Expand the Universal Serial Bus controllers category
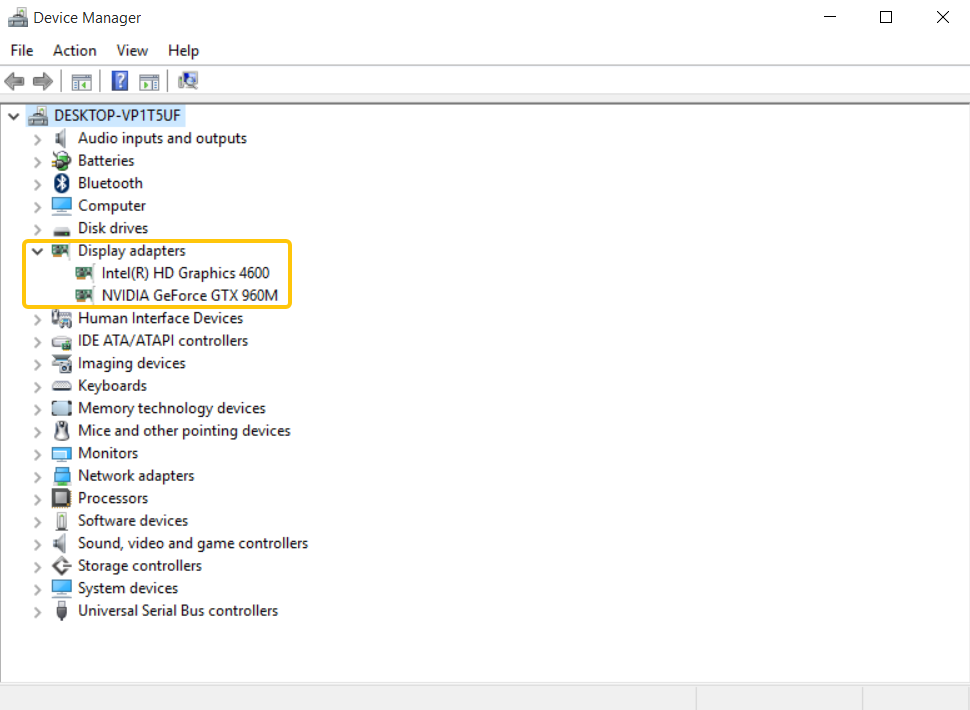This screenshot has width=970, height=710. pos(37,610)
